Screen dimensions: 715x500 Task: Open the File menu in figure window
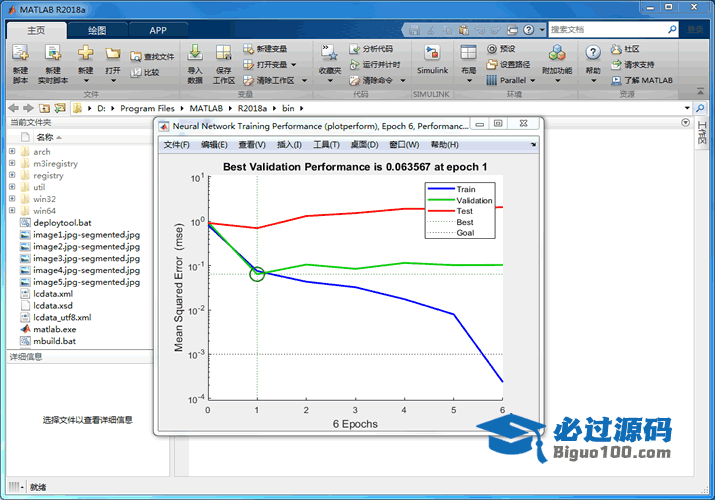tap(176, 145)
